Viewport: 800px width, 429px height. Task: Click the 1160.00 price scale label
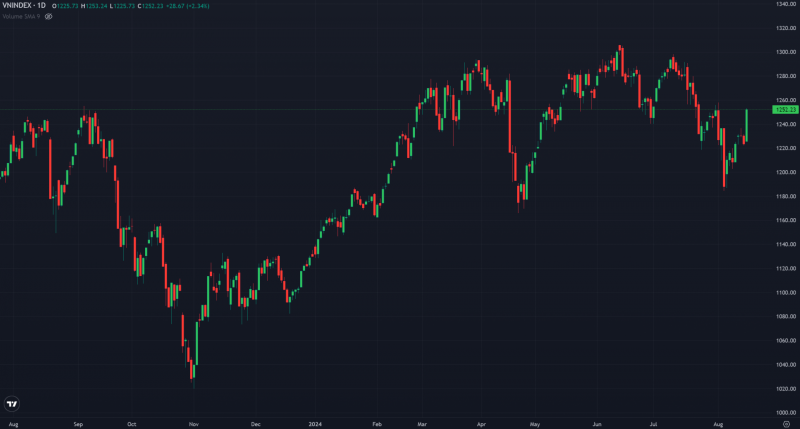click(785, 220)
